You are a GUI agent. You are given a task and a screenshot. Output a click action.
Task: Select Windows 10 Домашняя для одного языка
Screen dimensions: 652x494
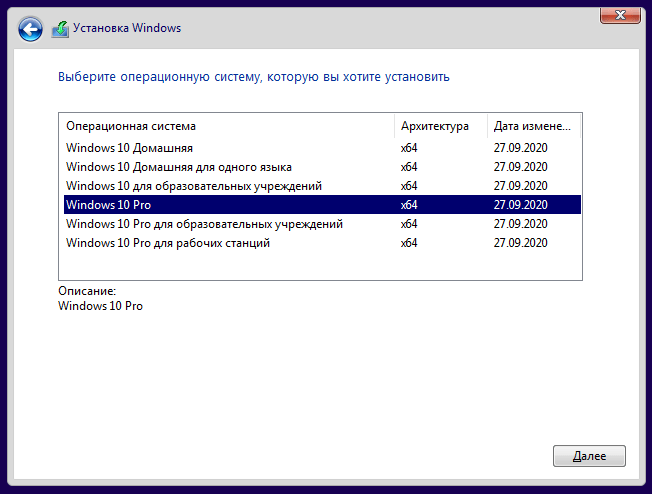click(x=322, y=167)
